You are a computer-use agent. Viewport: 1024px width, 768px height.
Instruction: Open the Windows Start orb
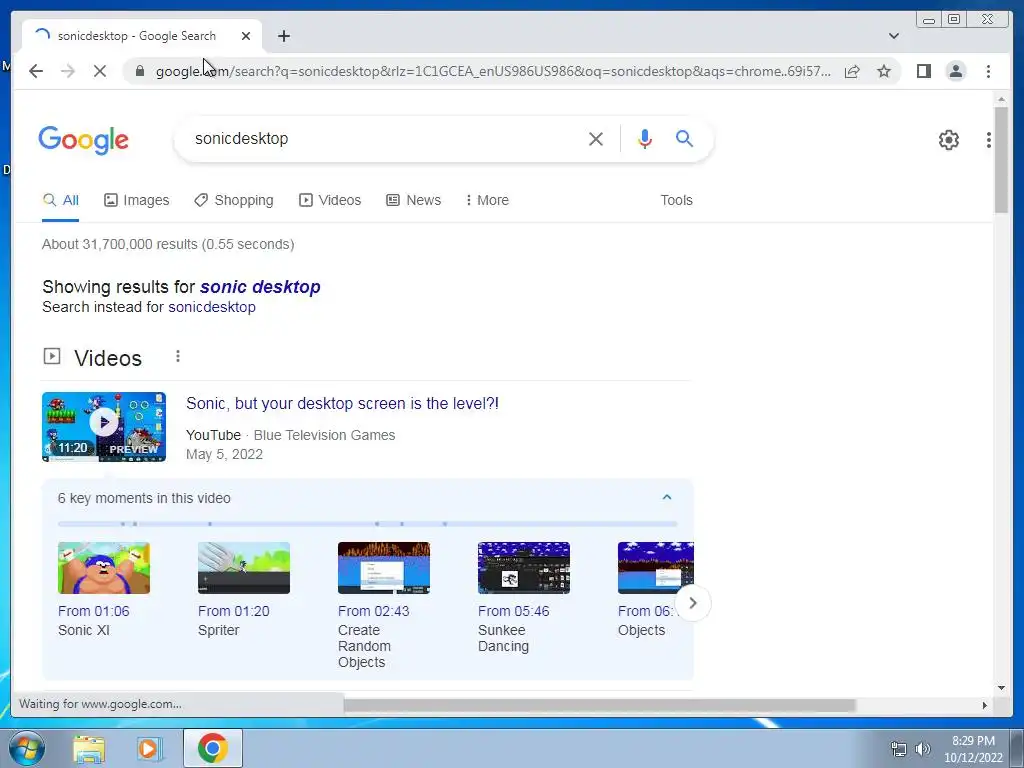click(x=26, y=748)
